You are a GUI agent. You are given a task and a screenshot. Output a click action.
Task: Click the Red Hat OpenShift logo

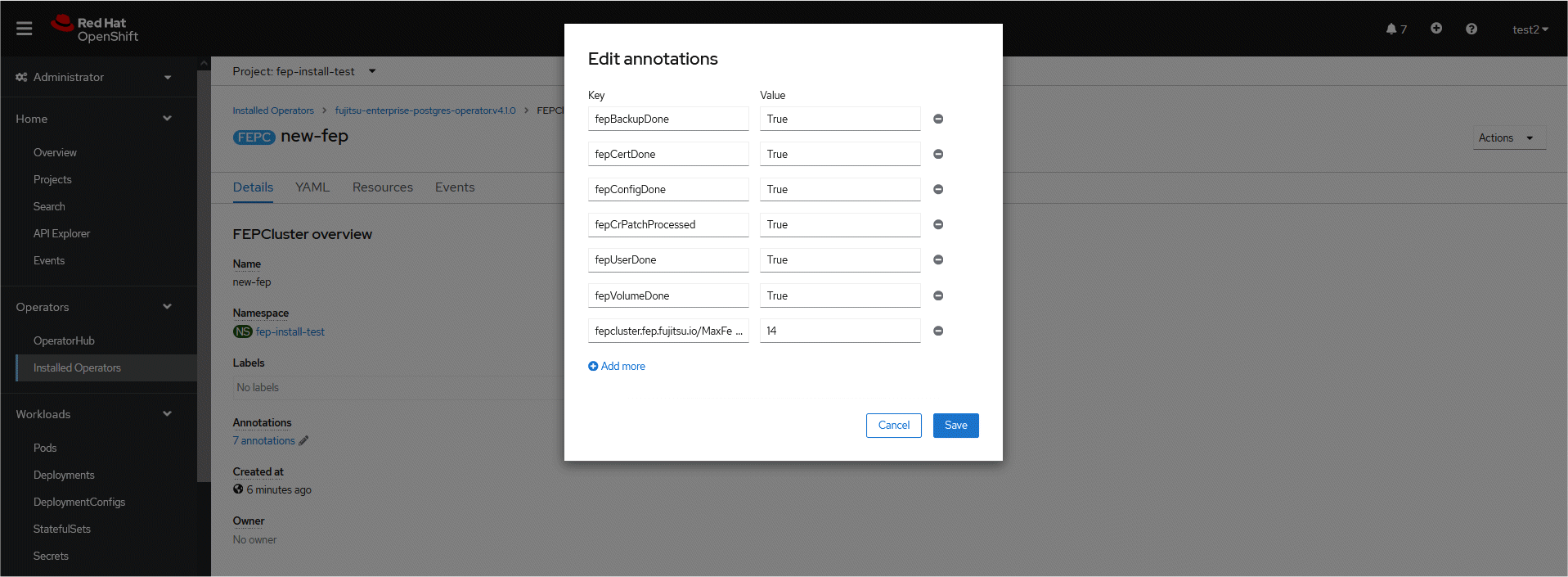95,29
